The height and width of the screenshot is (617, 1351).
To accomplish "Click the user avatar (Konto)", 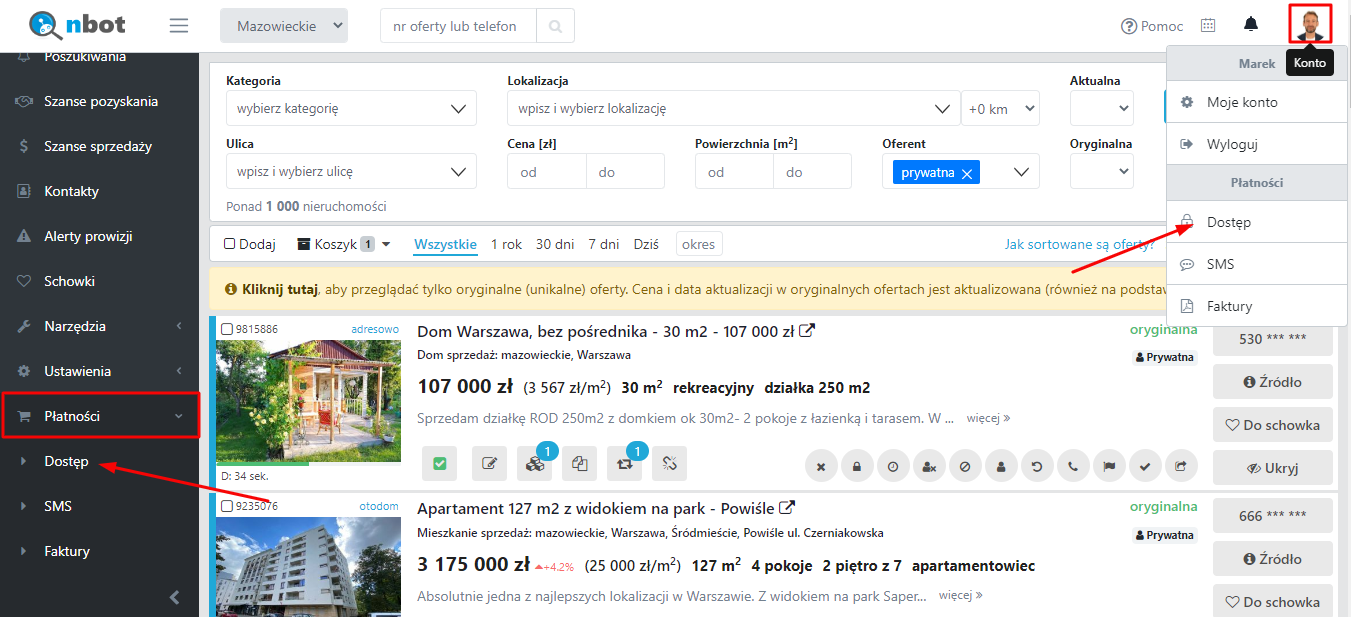I will [x=1310, y=23].
